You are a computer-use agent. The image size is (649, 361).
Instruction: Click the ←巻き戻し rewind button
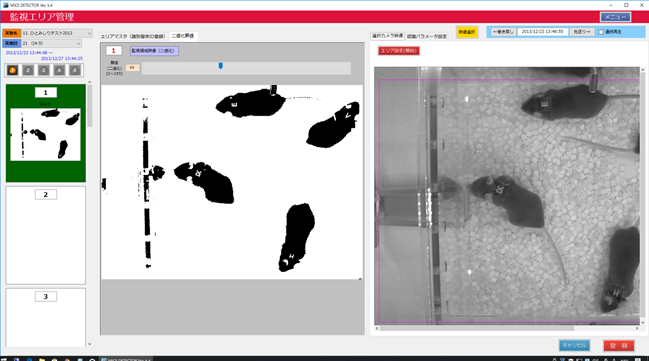[x=503, y=32]
